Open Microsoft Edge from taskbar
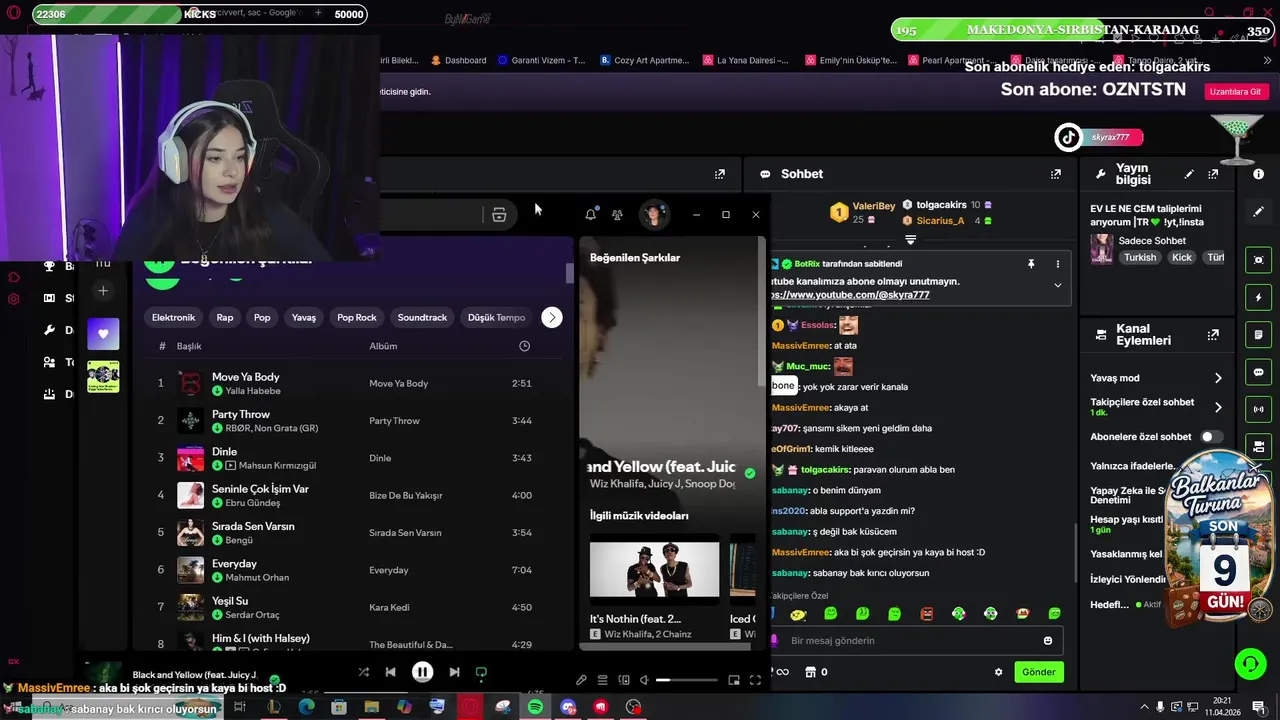The height and width of the screenshot is (720, 1280). (x=306, y=707)
